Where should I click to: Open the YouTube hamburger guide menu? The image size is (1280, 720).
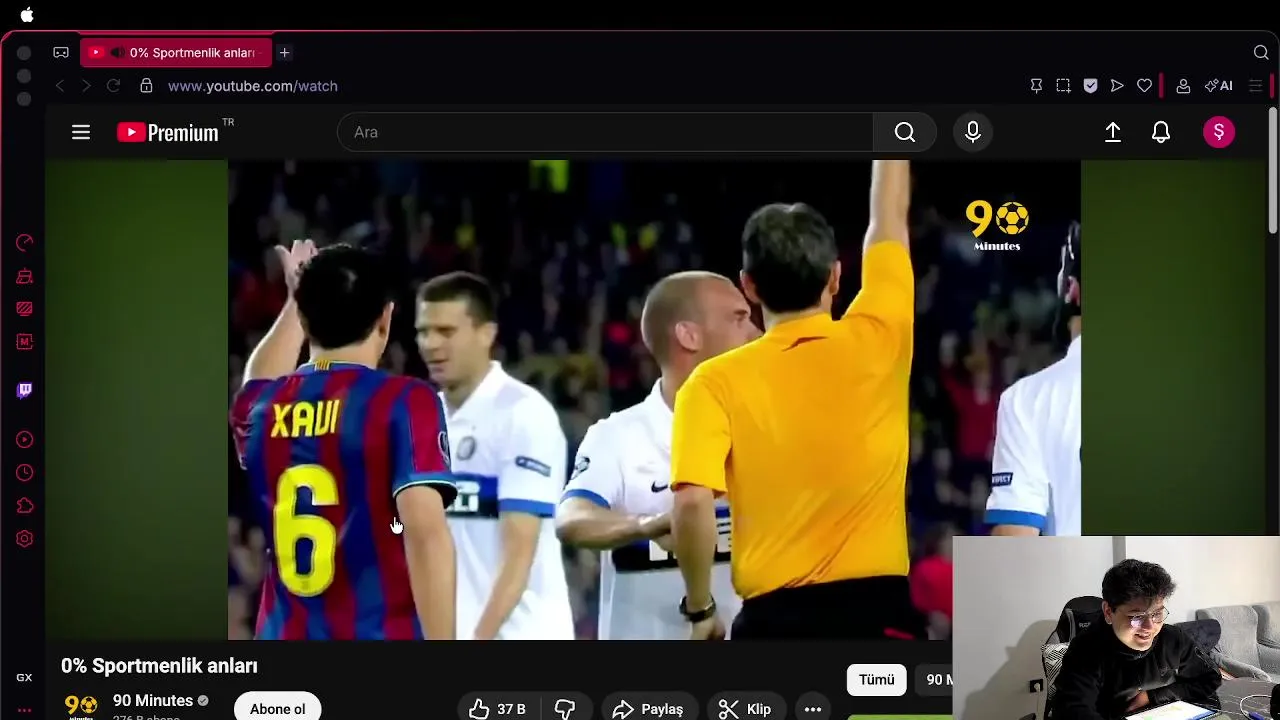[81, 132]
